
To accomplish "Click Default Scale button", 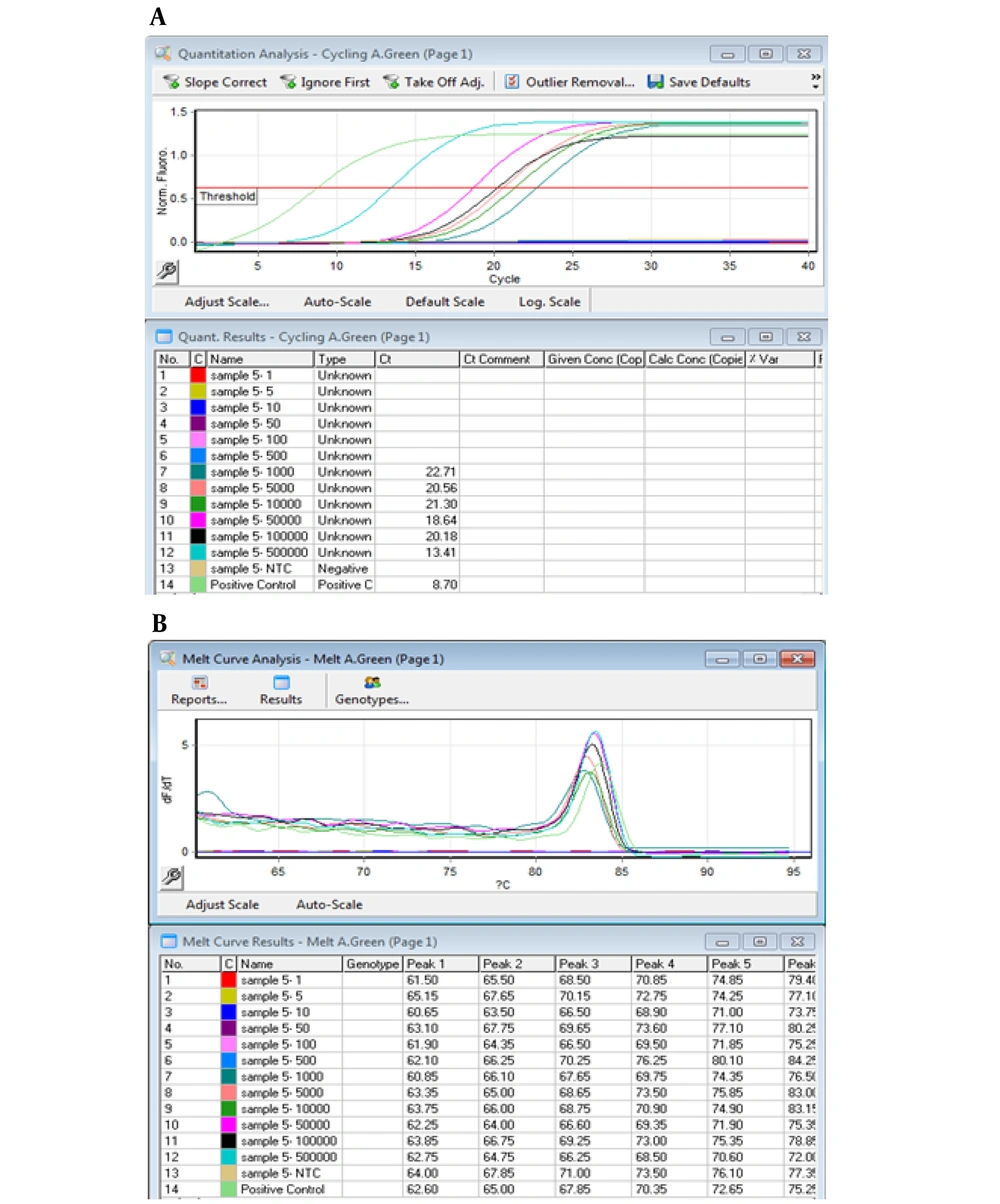I will pyautogui.click(x=445, y=301).
